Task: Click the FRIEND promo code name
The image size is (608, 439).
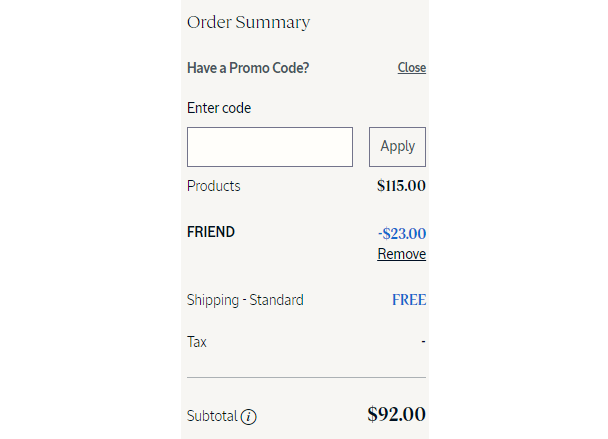Action: [211, 232]
